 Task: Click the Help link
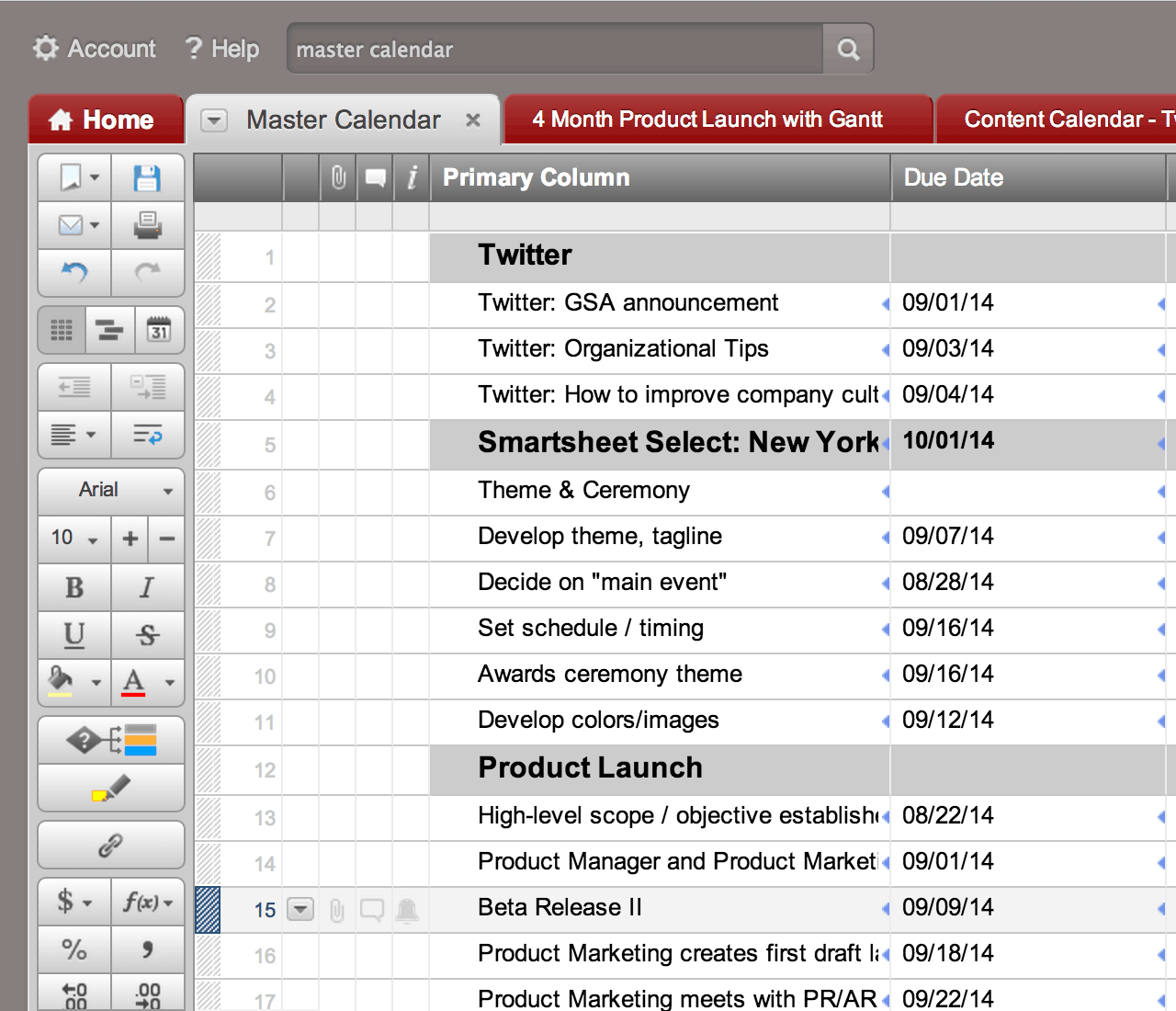222,49
